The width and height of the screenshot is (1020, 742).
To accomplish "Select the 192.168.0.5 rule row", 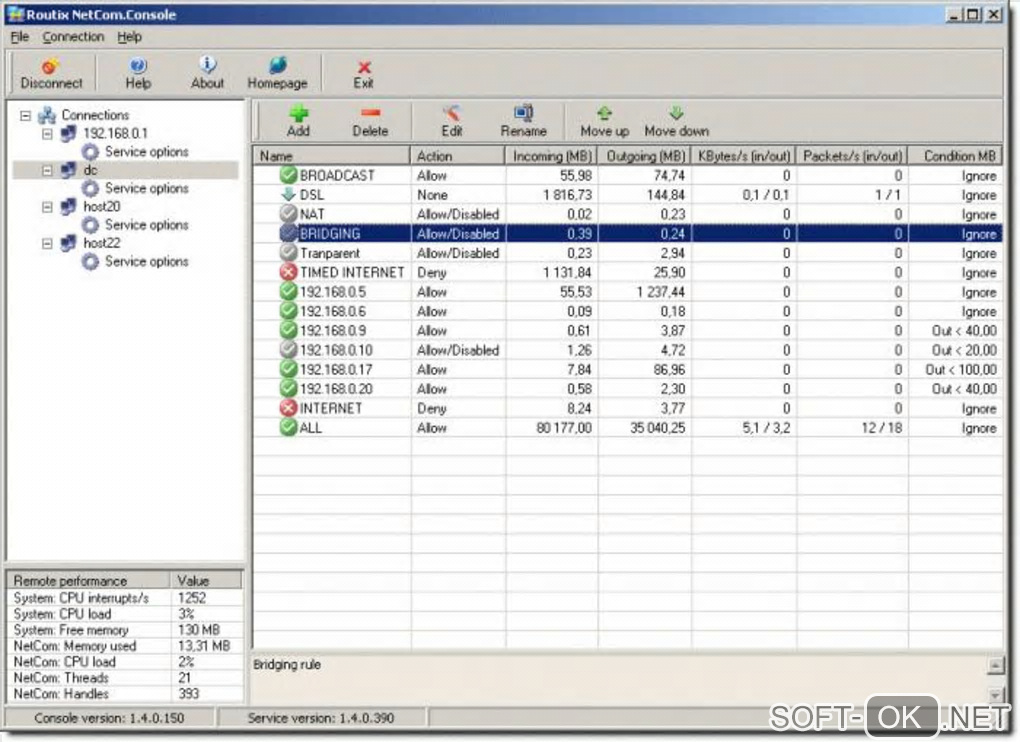I will point(628,292).
